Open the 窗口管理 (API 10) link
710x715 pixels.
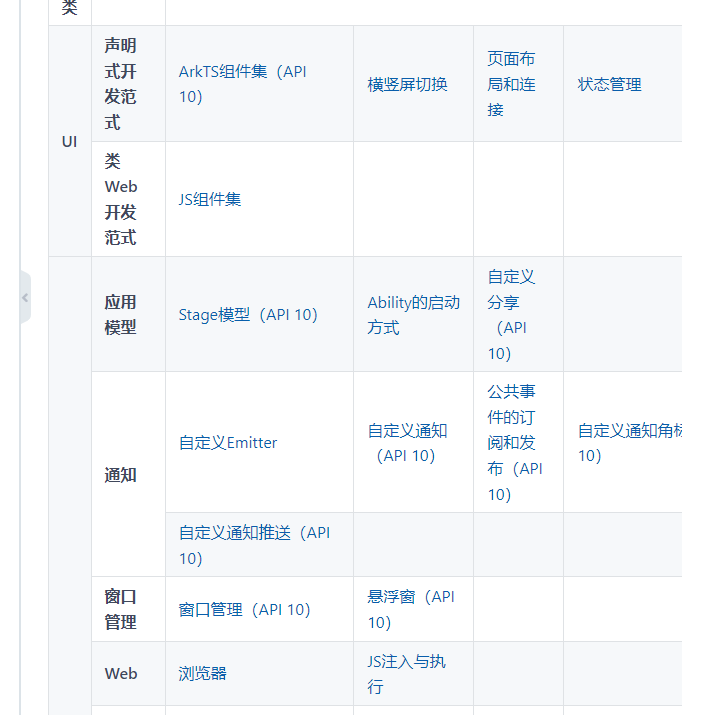pos(244,609)
